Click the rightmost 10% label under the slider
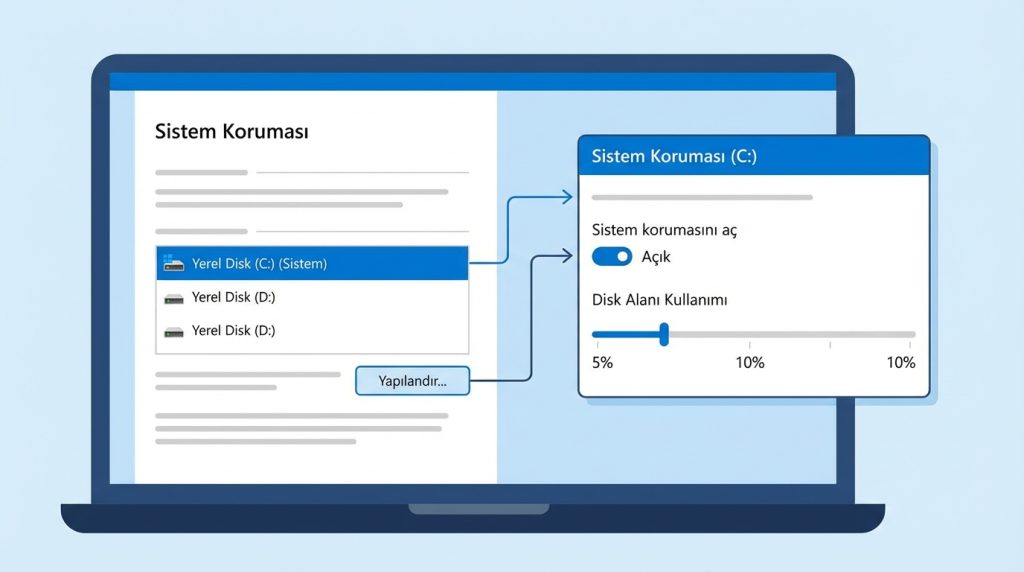The width and height of the screenshot is (1024, 572). tap(900, 363)
